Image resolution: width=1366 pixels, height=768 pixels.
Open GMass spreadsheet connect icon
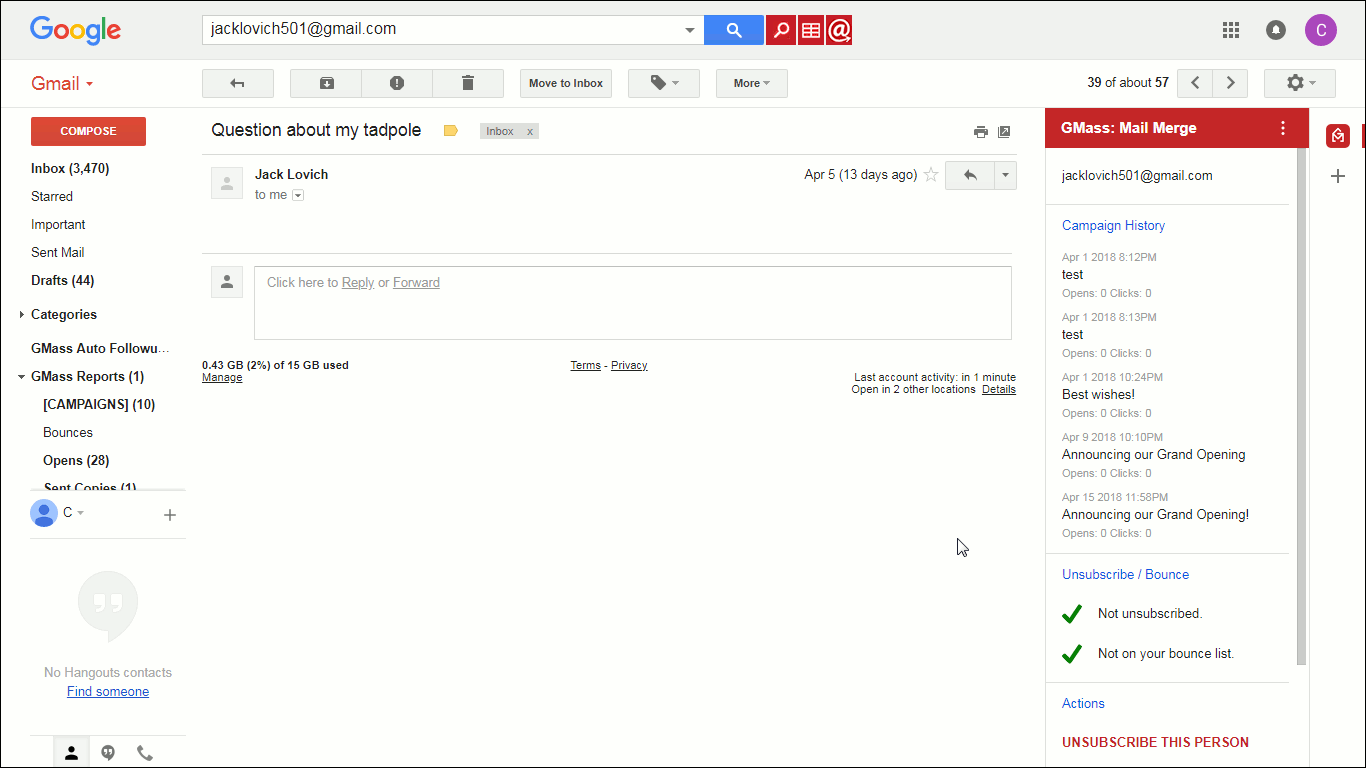point(810,30)
